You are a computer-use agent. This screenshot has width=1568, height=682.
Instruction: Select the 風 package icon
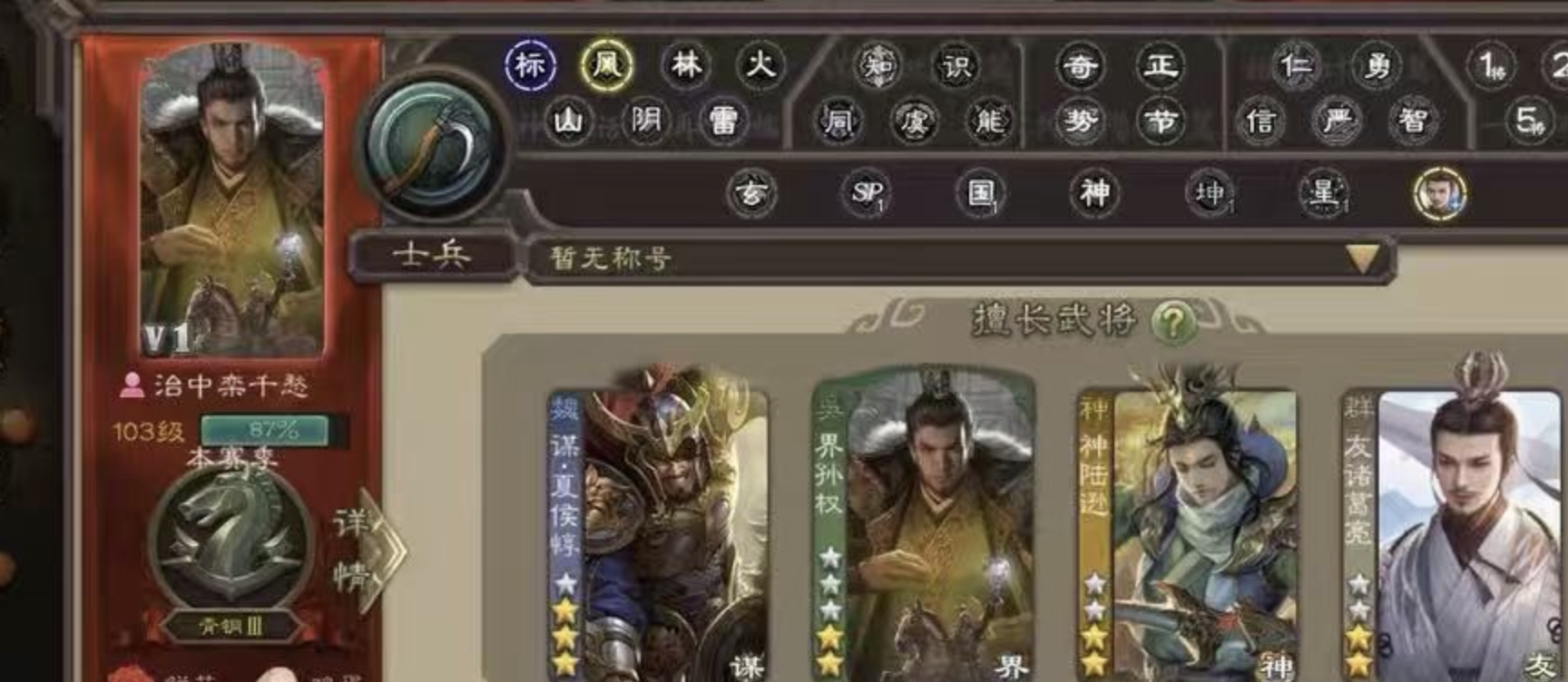coord(607,65)
